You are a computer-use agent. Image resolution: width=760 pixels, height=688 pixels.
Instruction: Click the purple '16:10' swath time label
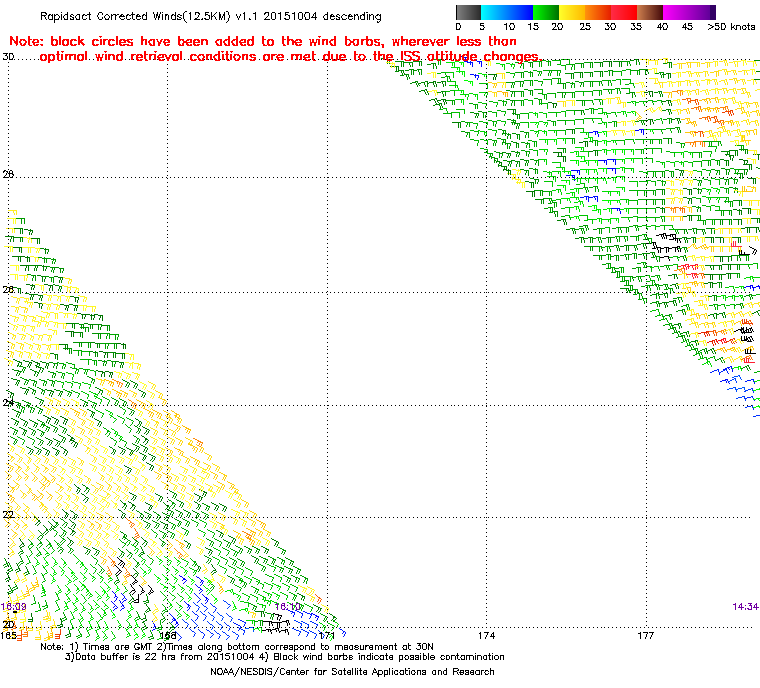287,607
